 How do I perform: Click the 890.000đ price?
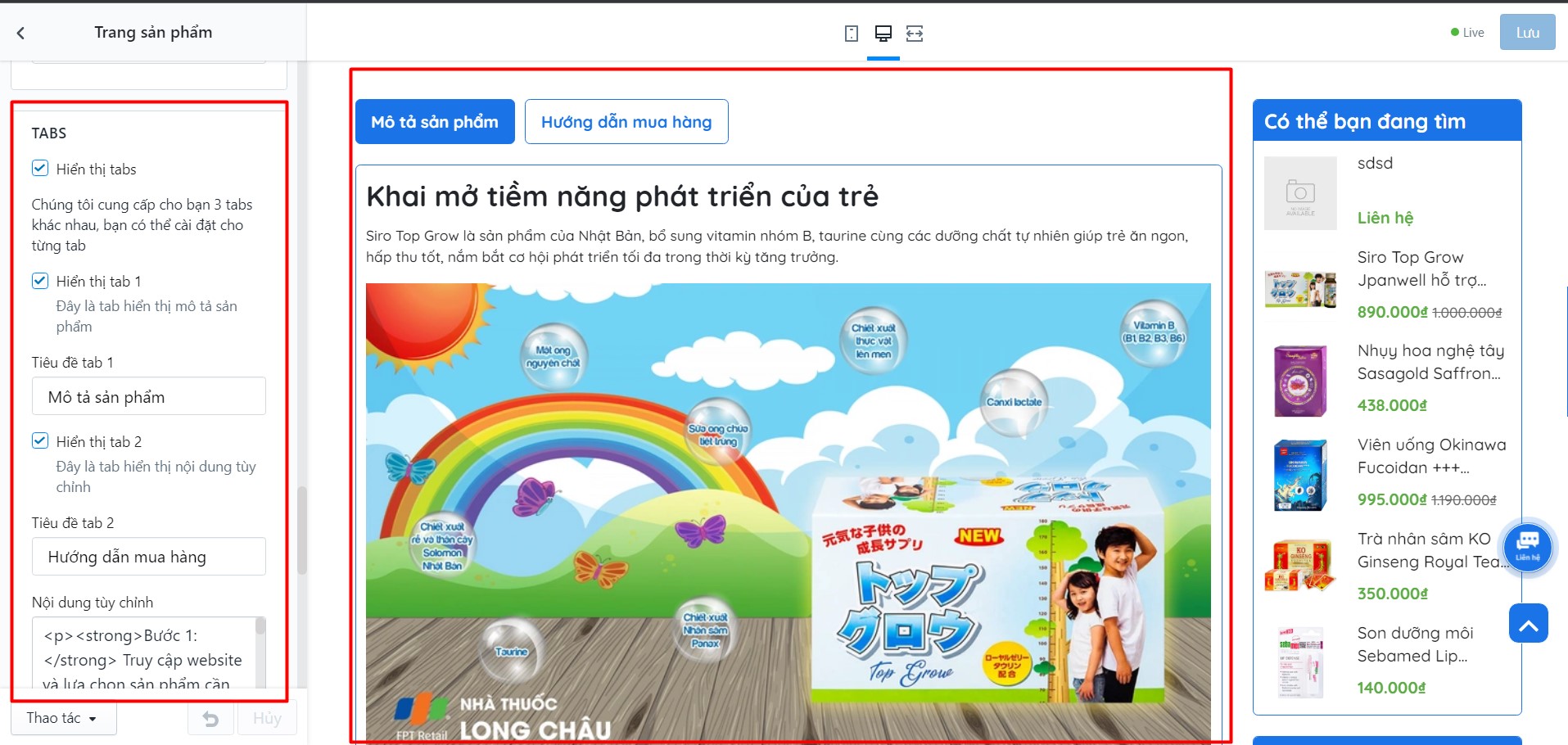pos(1392,312)
